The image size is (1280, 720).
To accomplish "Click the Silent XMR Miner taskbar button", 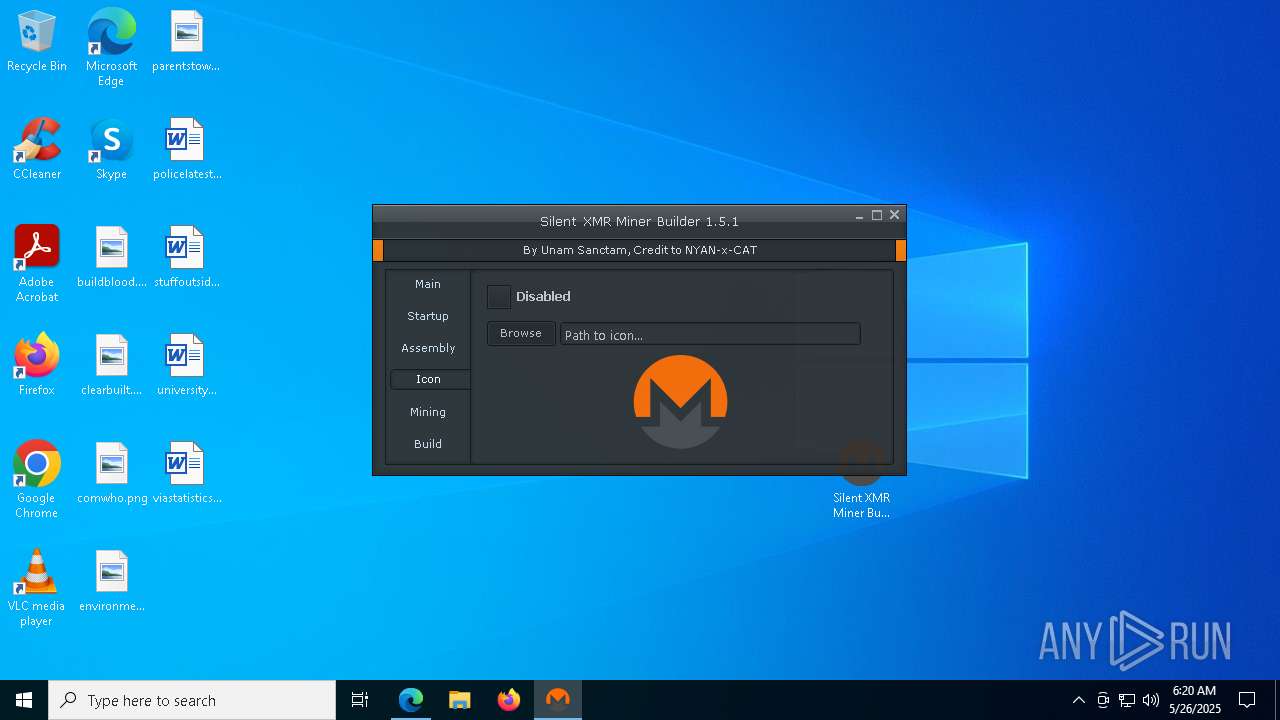I will 558,700.
